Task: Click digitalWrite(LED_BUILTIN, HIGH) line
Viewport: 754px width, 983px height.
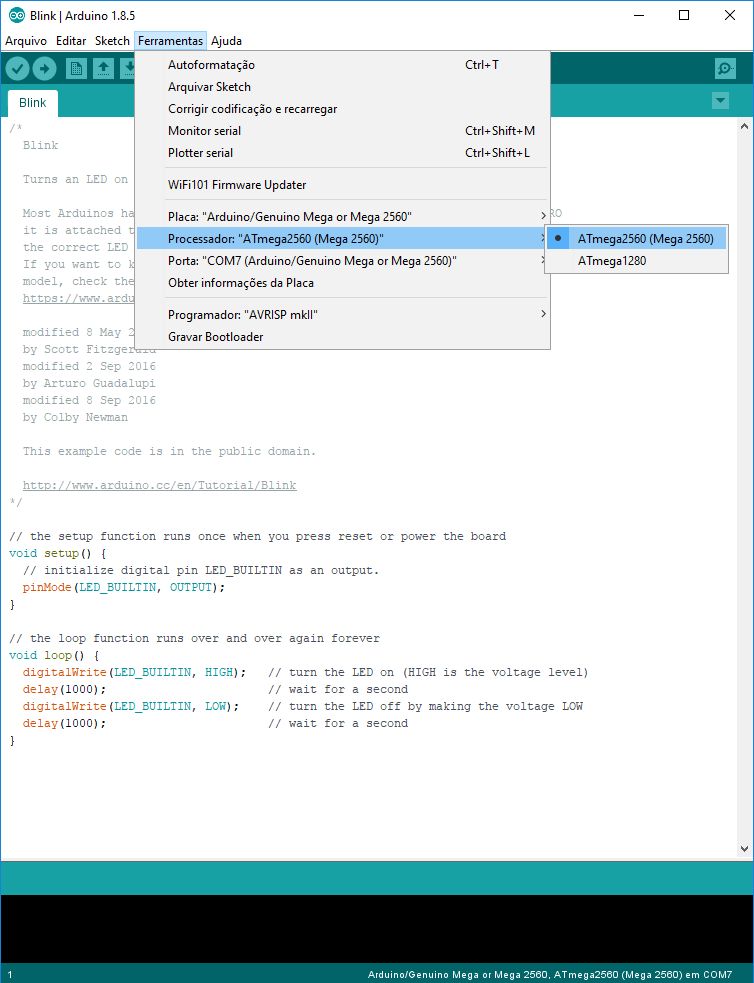Action: pos(134,672)
